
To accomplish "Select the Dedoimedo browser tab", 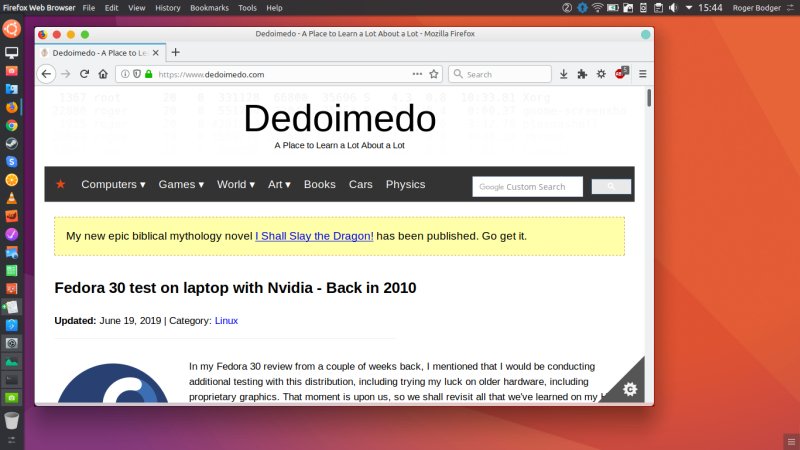I will [x=101, y=53].
